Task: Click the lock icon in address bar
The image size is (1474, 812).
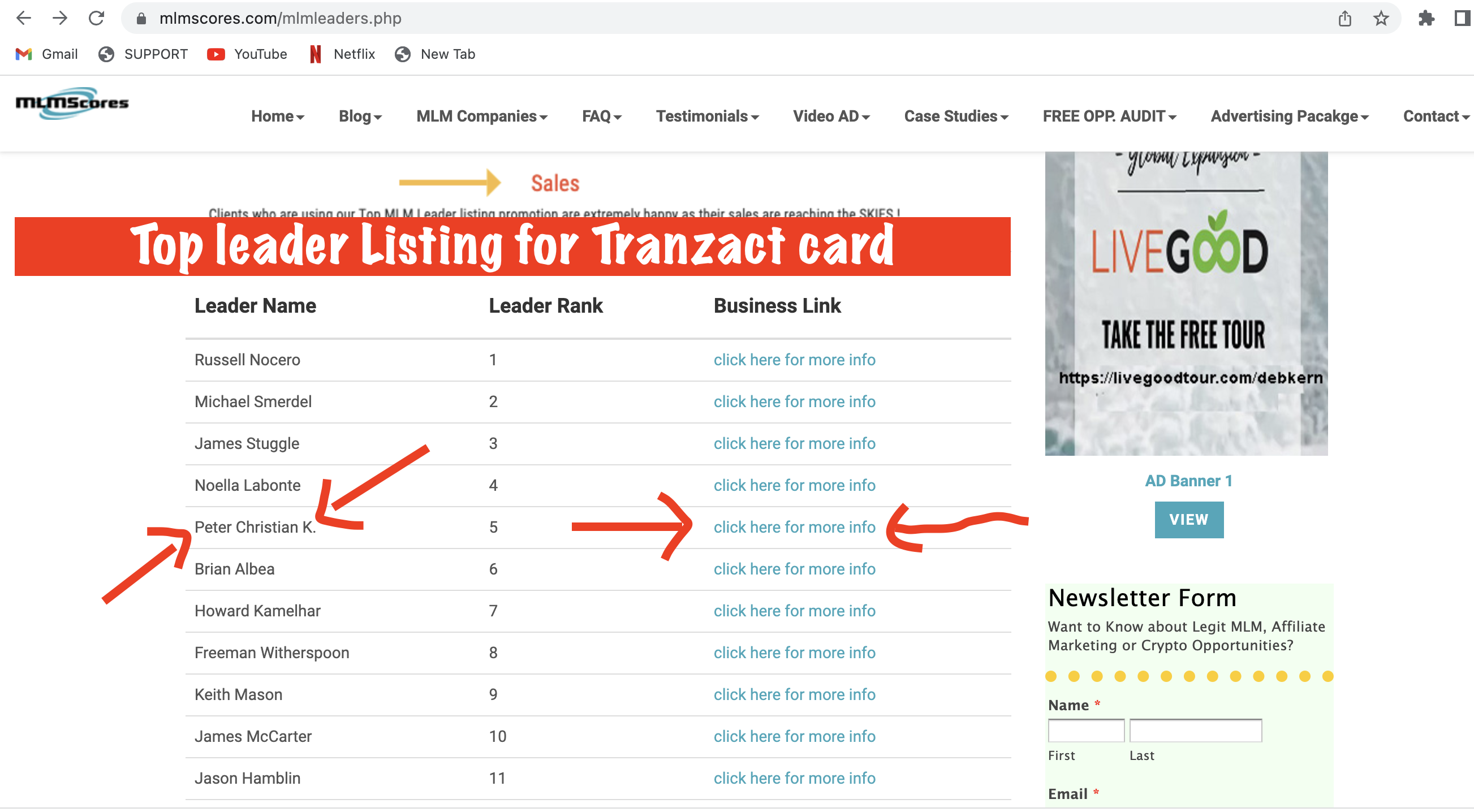Action: coord(141,19)
